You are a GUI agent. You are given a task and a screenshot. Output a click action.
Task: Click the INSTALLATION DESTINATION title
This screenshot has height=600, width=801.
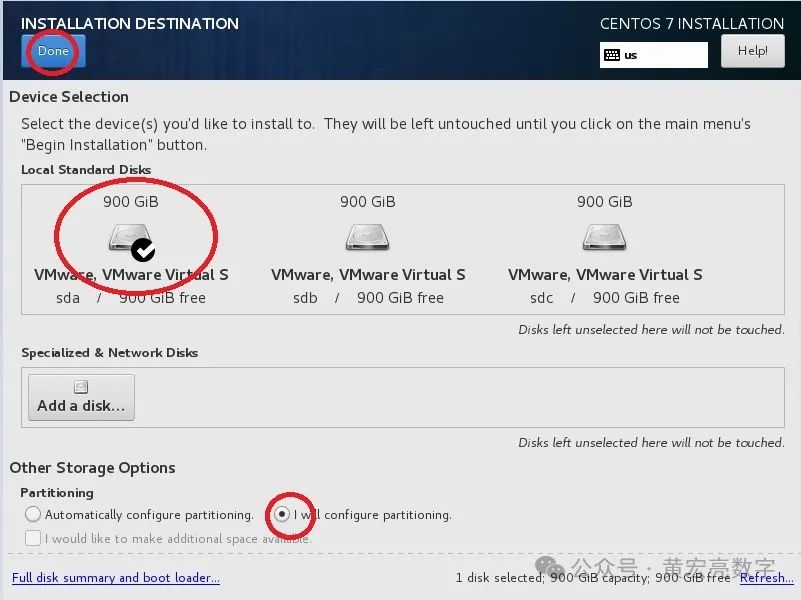(x=130, y=23)
